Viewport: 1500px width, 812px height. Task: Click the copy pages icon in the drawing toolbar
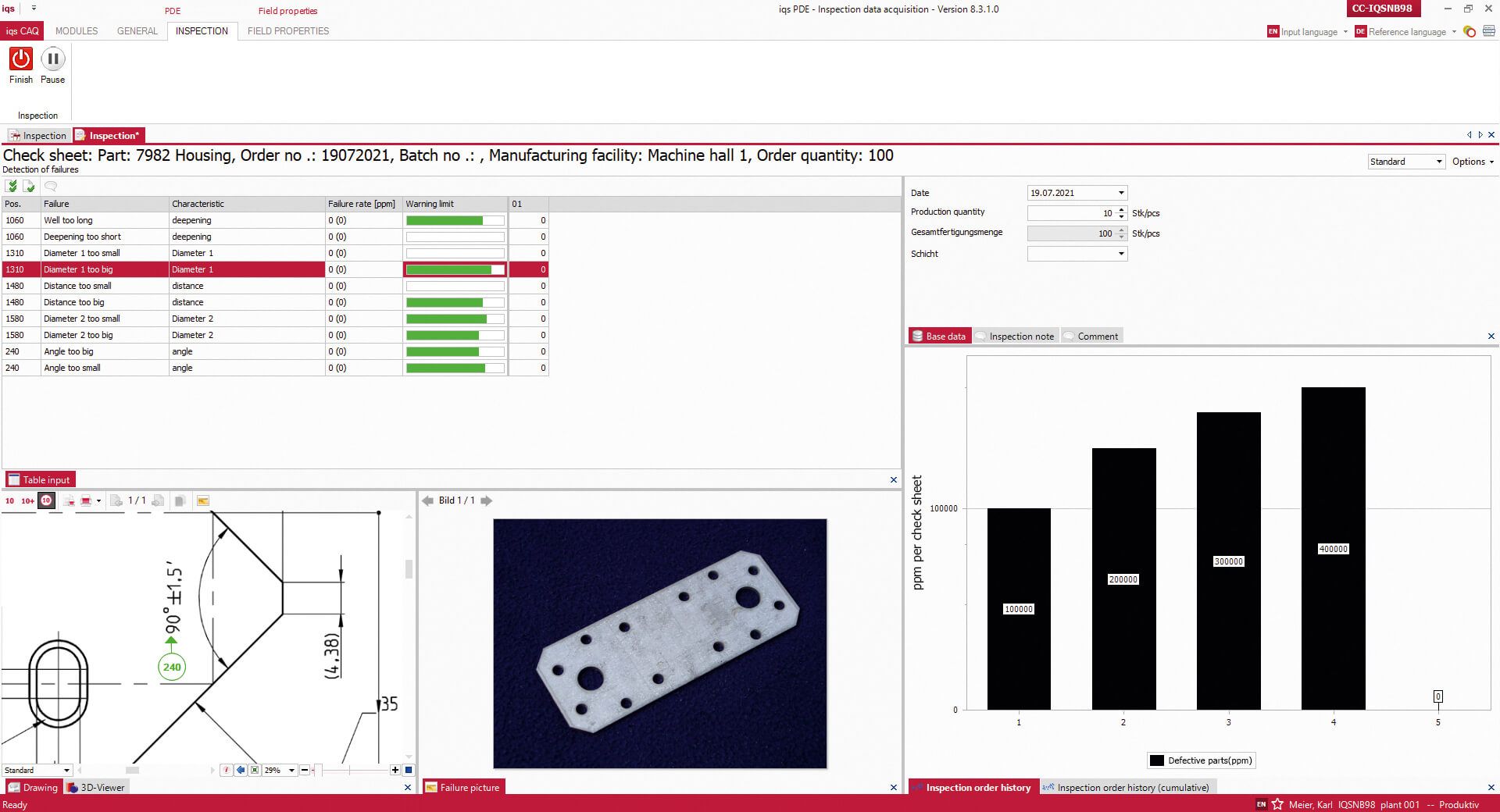pyautogui.click(x=179, y=500)
